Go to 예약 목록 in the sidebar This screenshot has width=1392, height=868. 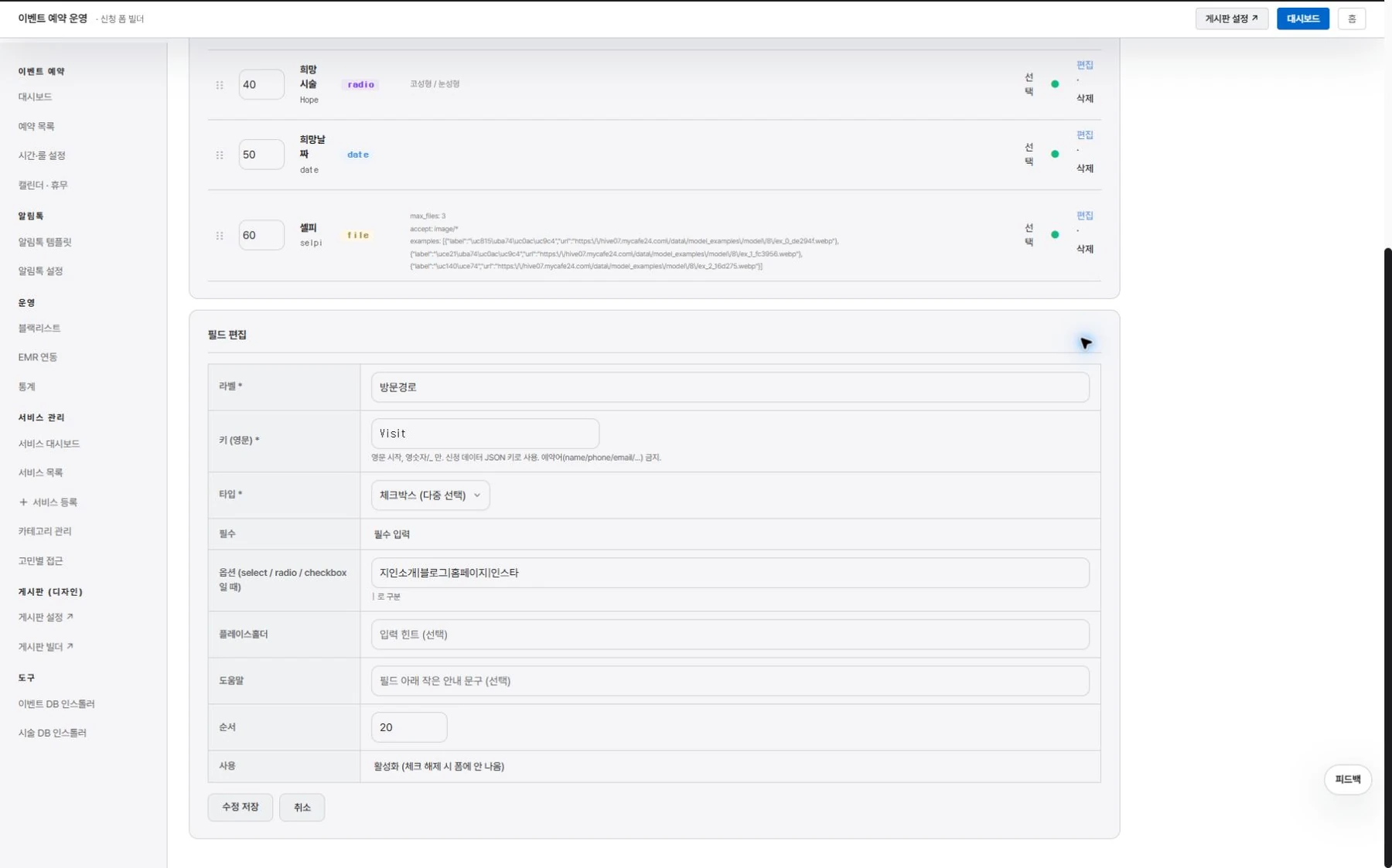[x=36, y=126]
